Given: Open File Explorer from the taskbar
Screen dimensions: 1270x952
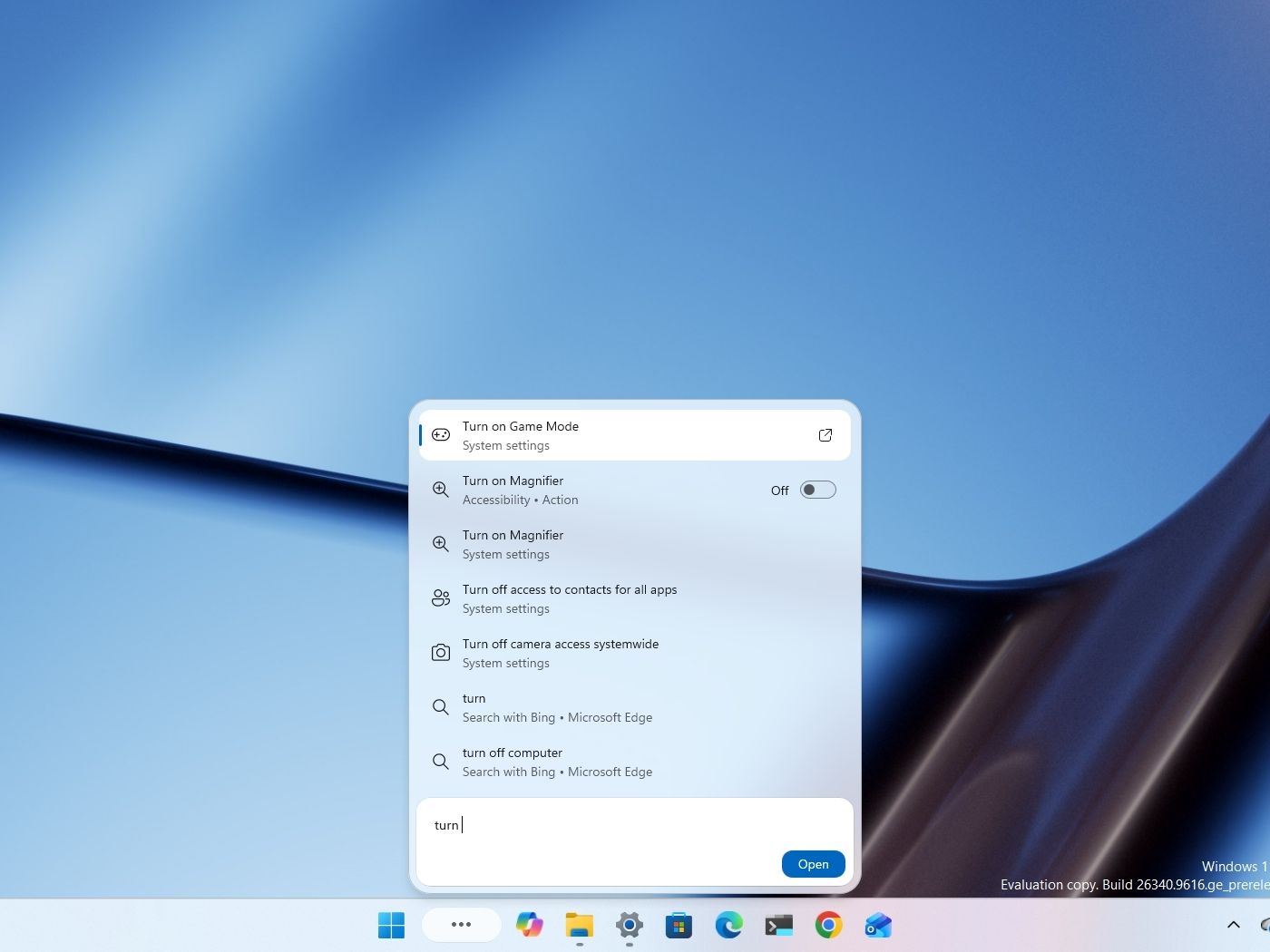Looking at the screenshot, I should [580, 925].
